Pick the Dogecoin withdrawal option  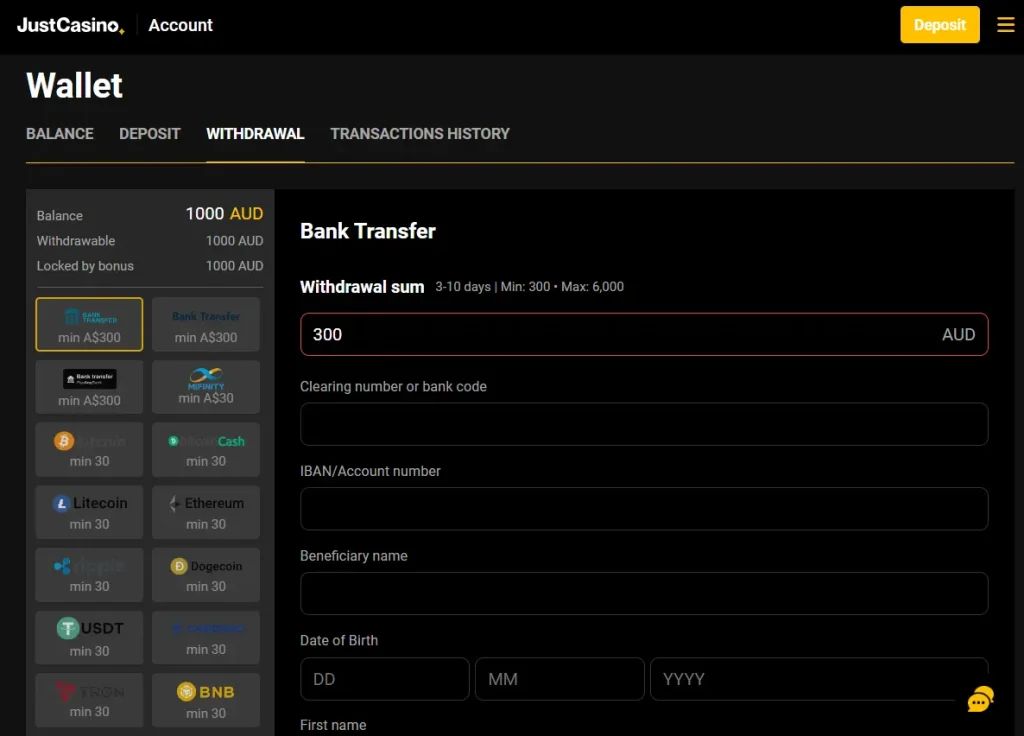tap(206, 575)
